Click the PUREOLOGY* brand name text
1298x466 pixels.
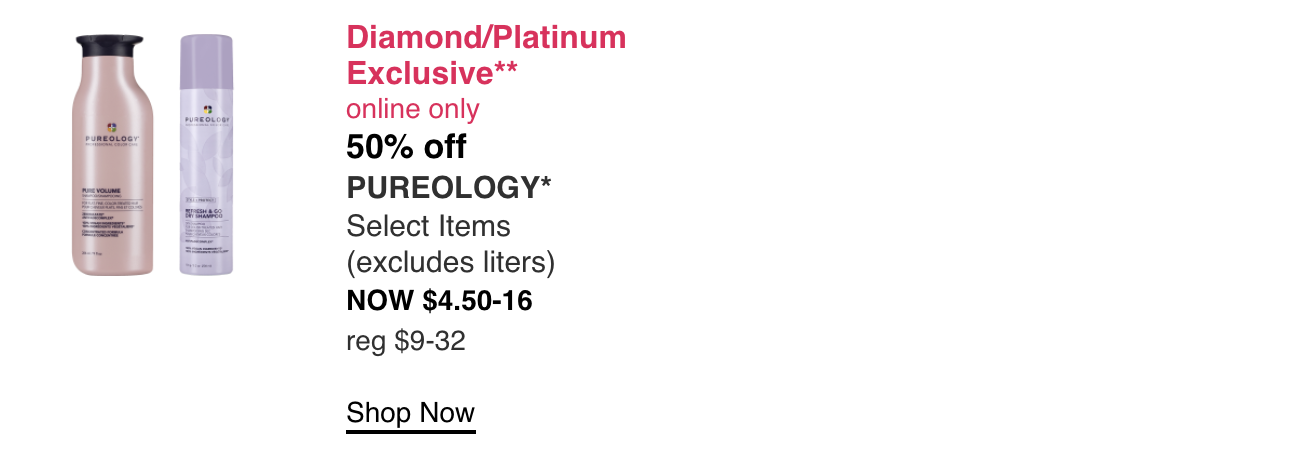[449, 187]
